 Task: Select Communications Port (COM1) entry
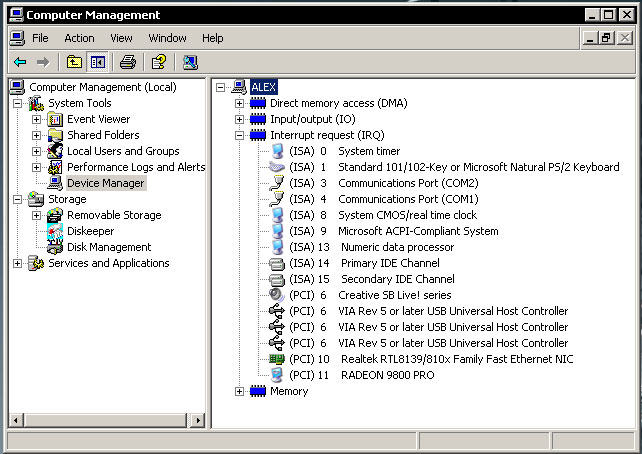[x=408, y=199]
